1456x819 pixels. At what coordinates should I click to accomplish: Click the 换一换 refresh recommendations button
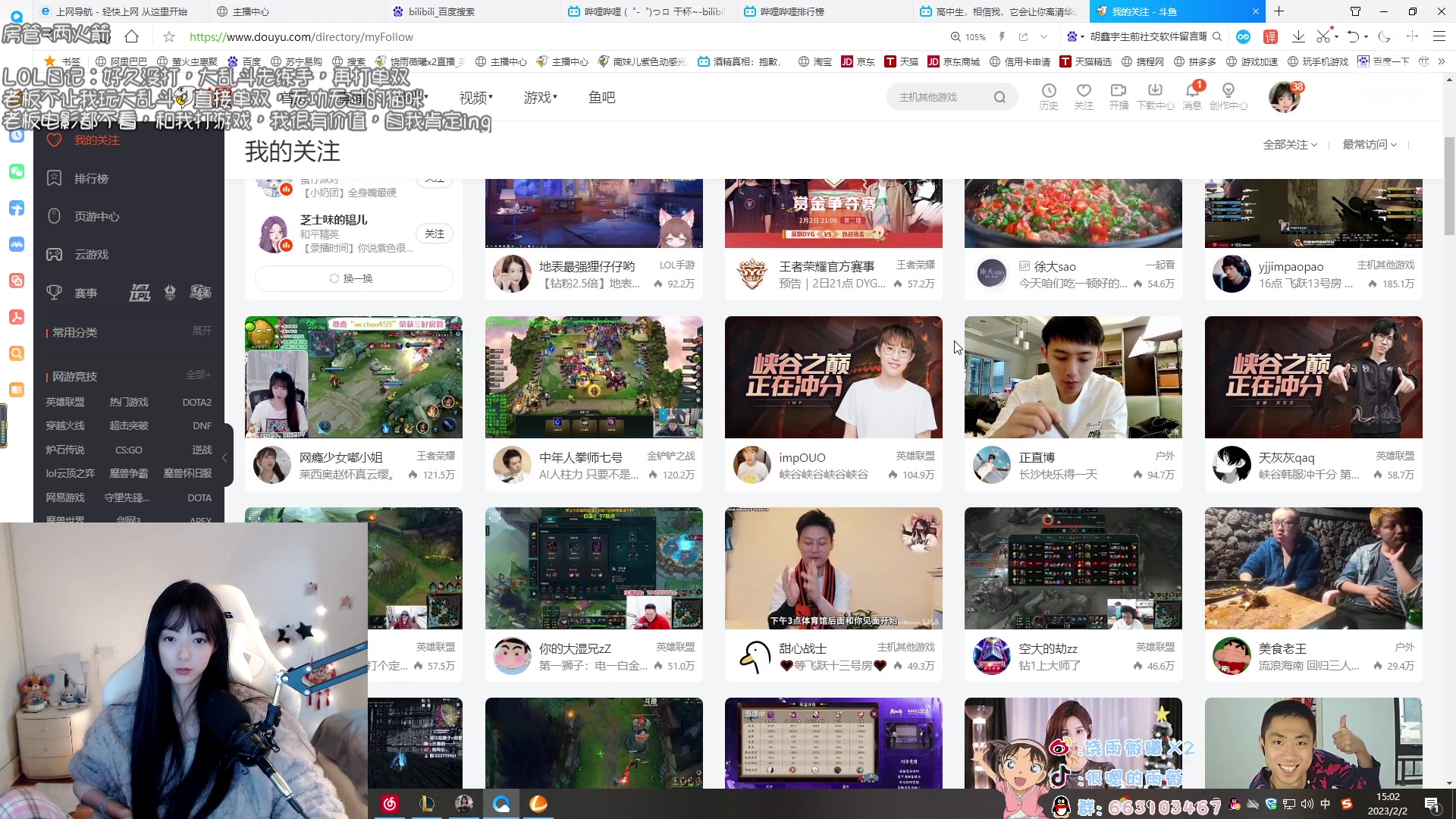[x=353, y=278]
